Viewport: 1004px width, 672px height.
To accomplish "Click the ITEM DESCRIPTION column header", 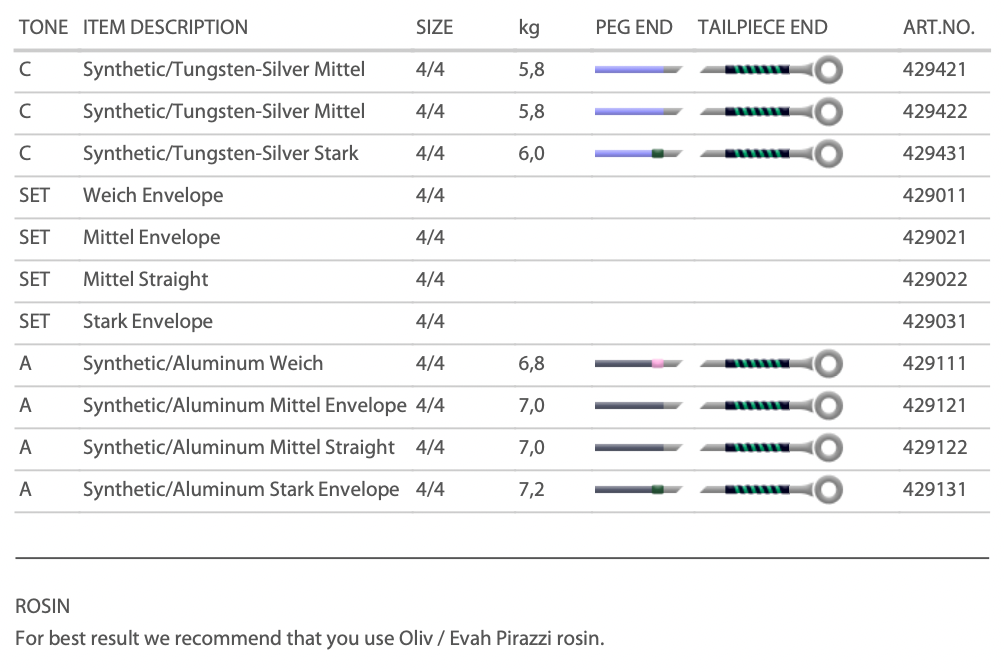I will coord(165,28).
